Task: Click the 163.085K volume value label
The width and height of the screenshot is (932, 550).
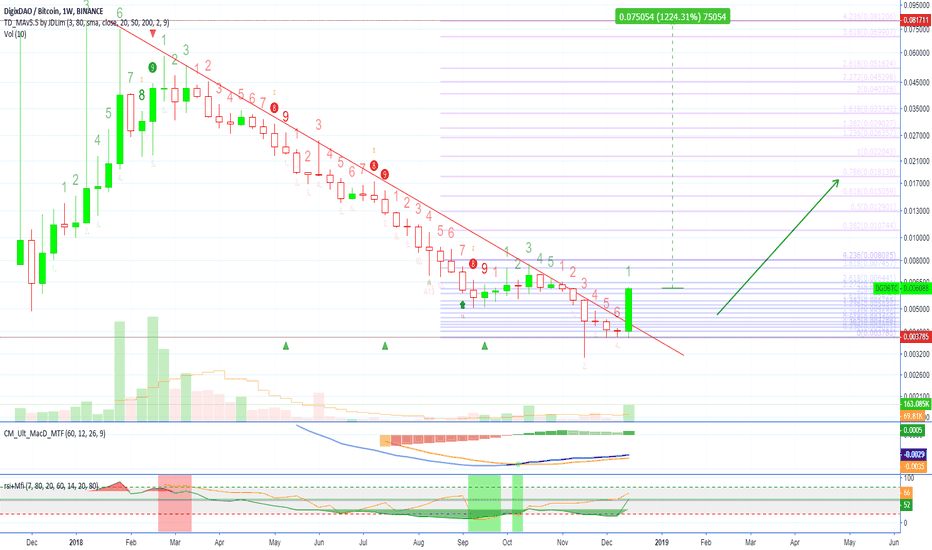Action: point(916,404)
